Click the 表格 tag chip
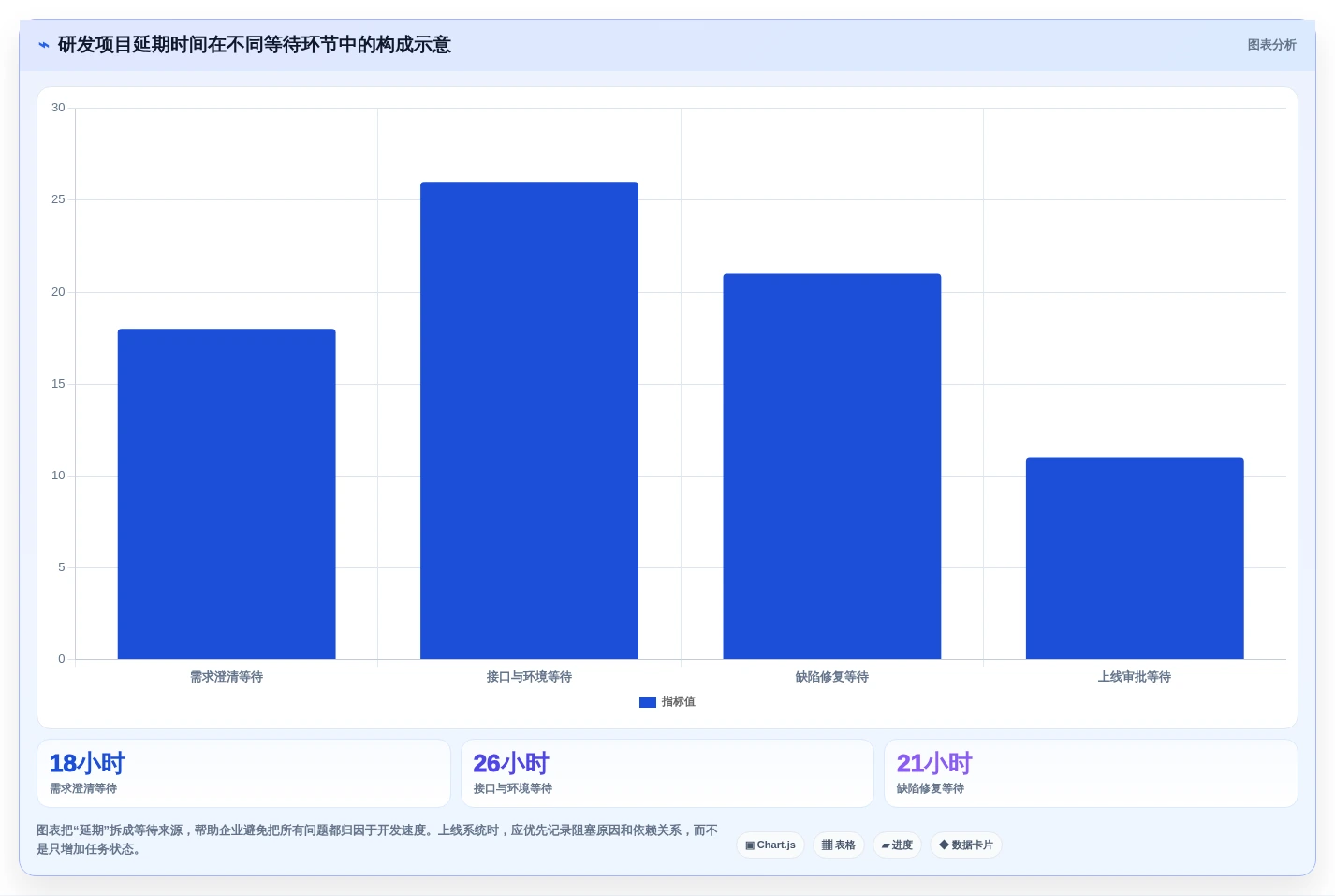 pos(839,845)
